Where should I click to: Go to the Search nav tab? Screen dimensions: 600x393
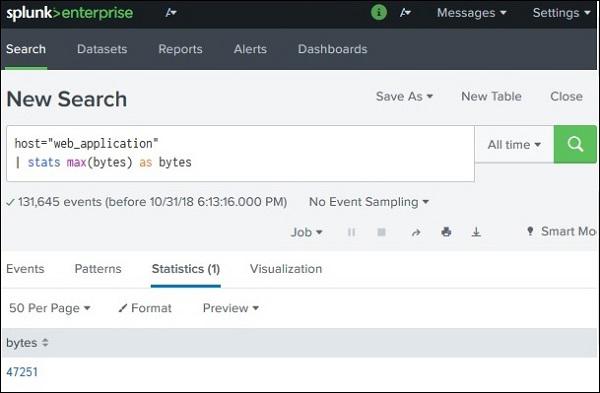tap(26, 49)
